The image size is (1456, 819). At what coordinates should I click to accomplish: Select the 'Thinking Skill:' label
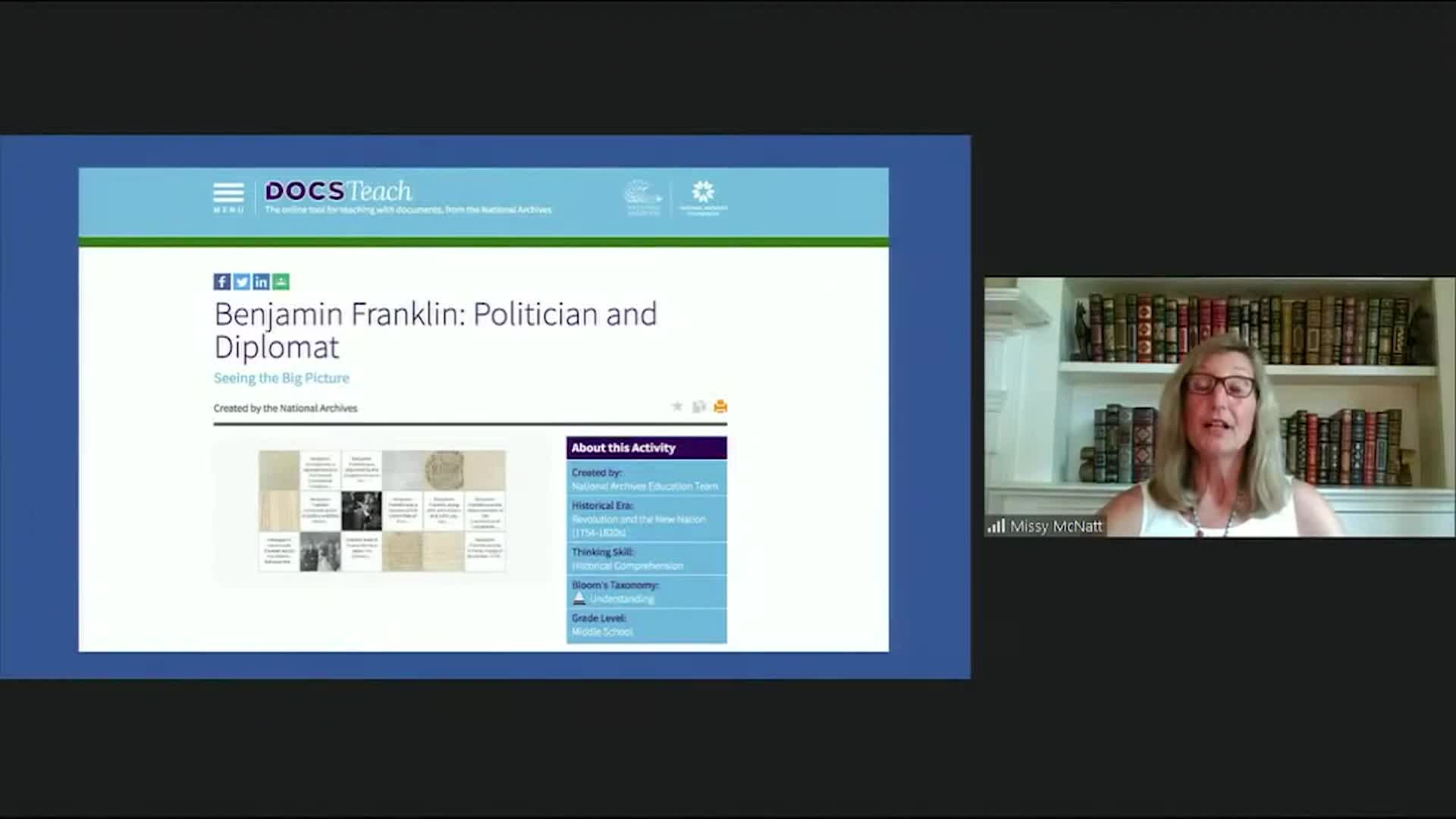click(602, 552)
